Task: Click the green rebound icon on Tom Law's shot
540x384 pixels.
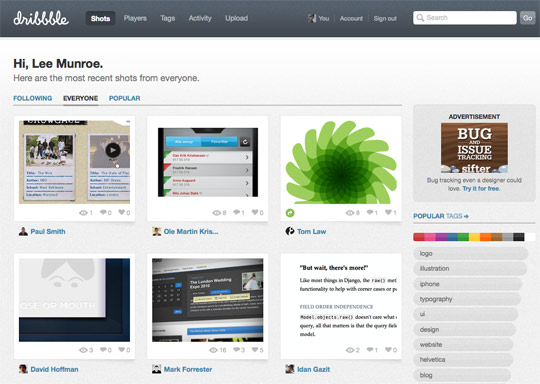Action: point(290,213)
